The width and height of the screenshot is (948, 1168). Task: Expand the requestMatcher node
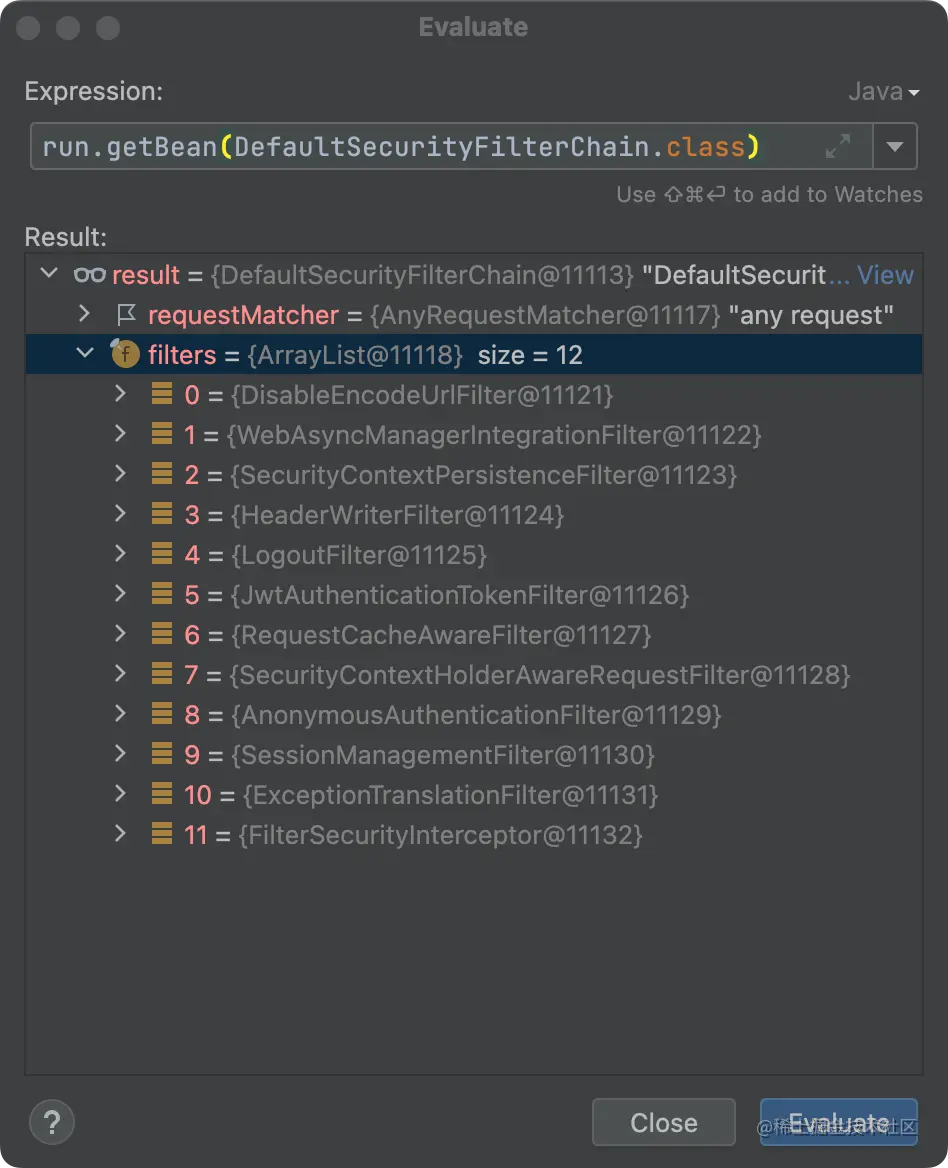pyautogui.click(x=84, y=313)
